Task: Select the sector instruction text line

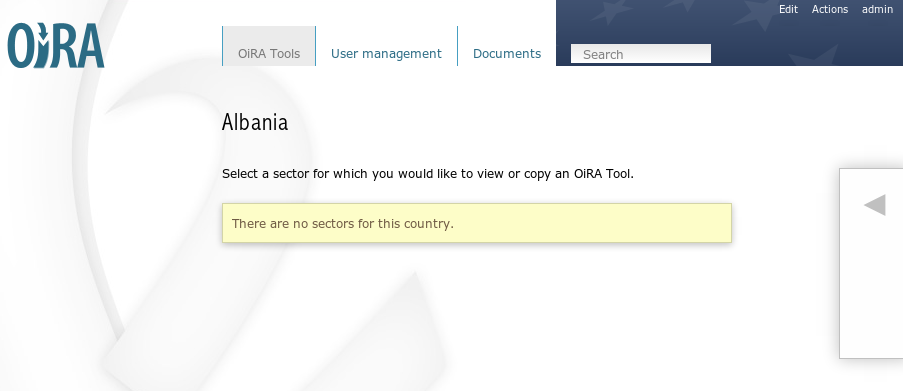Action: pyautogui.click(x=428, y=174)
